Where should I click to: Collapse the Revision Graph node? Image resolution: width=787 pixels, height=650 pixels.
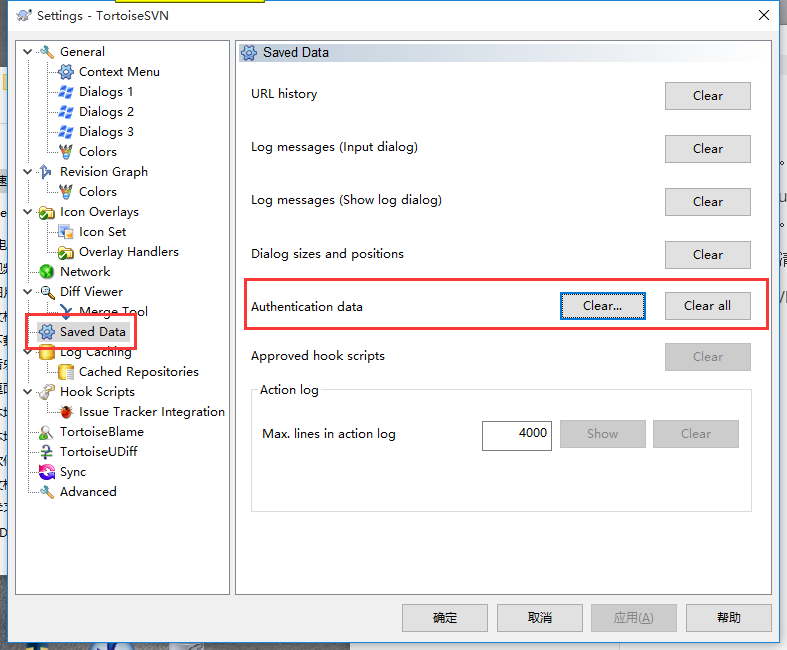click(28, 172)
